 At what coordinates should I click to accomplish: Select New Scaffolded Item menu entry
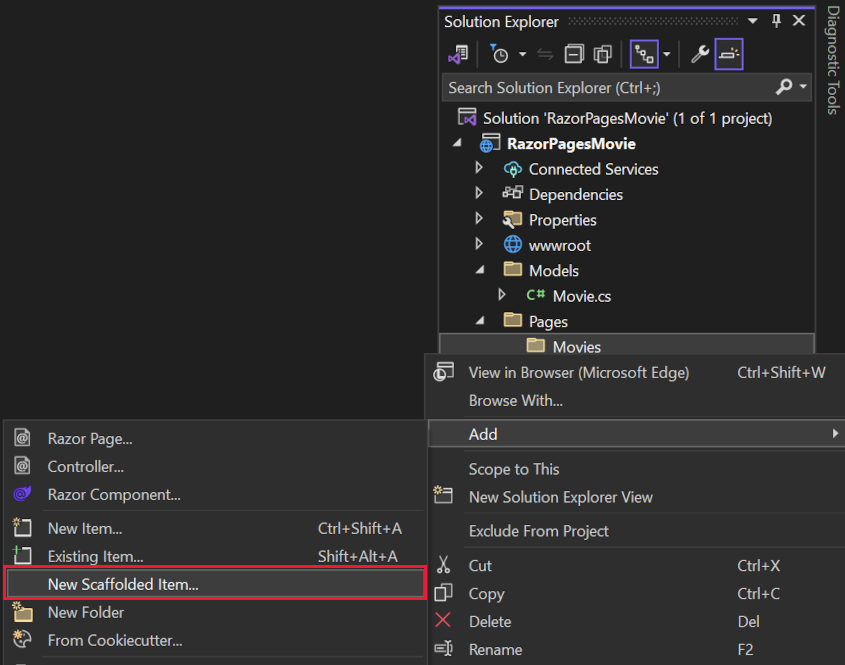point(122,584)
